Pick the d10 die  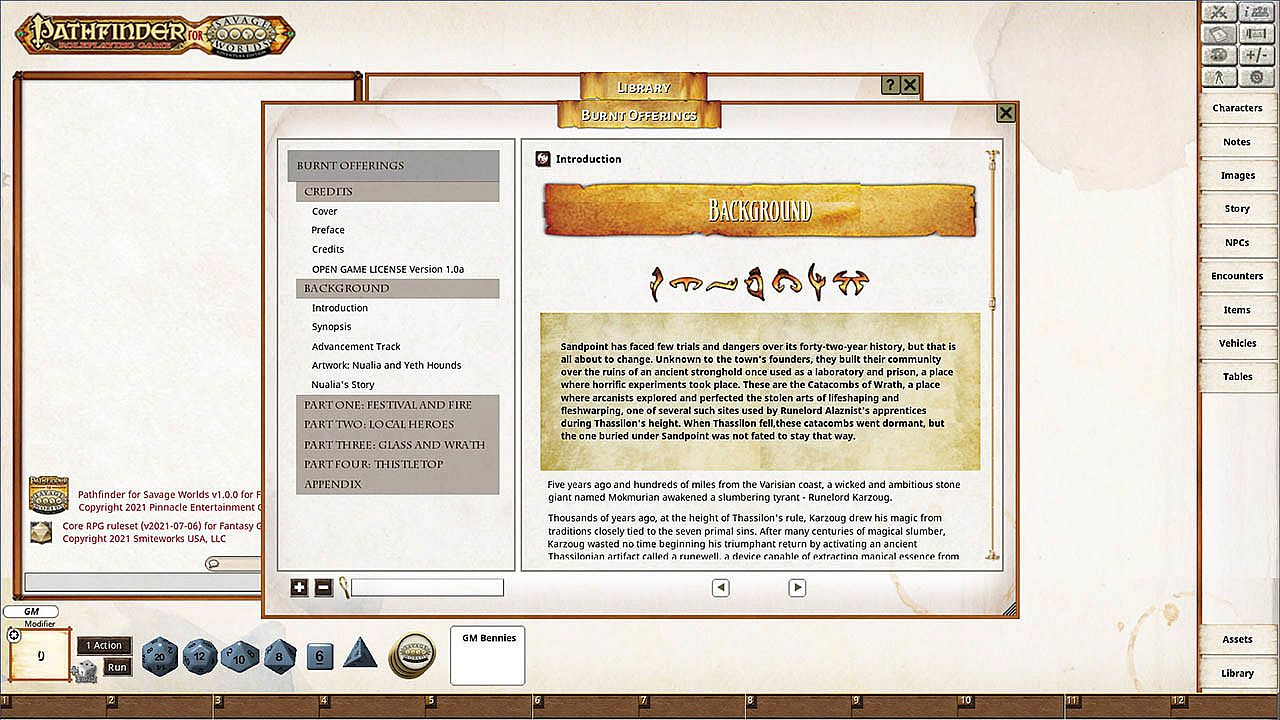click(240, 657)
